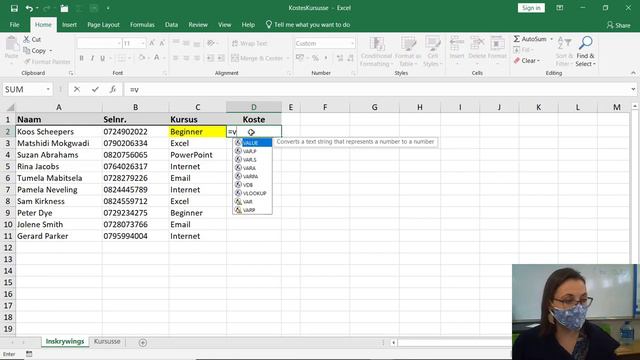Click the macro record status bar icon
The height and width of the screenshot is (360, 640).
click(x=29, y=354)
